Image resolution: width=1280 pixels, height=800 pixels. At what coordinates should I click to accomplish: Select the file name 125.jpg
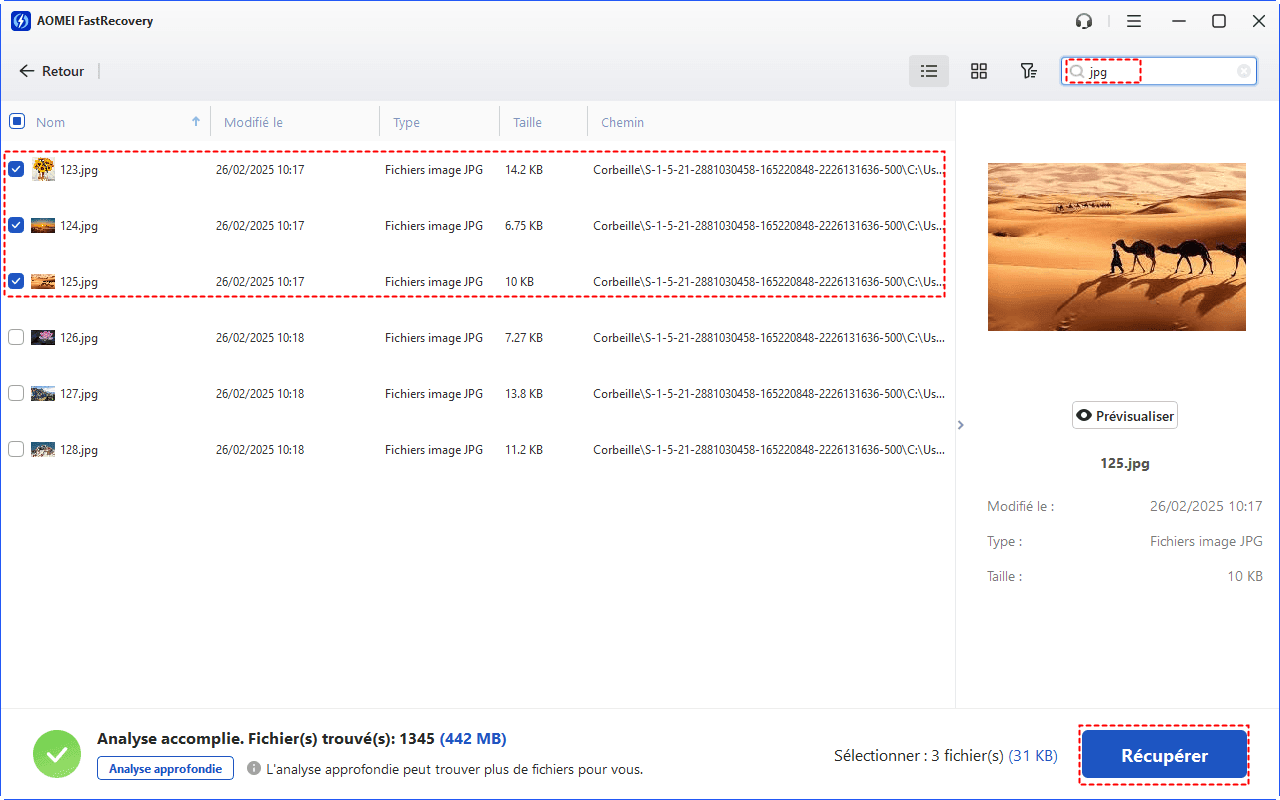pyautogui.click(x=79, y=282)
